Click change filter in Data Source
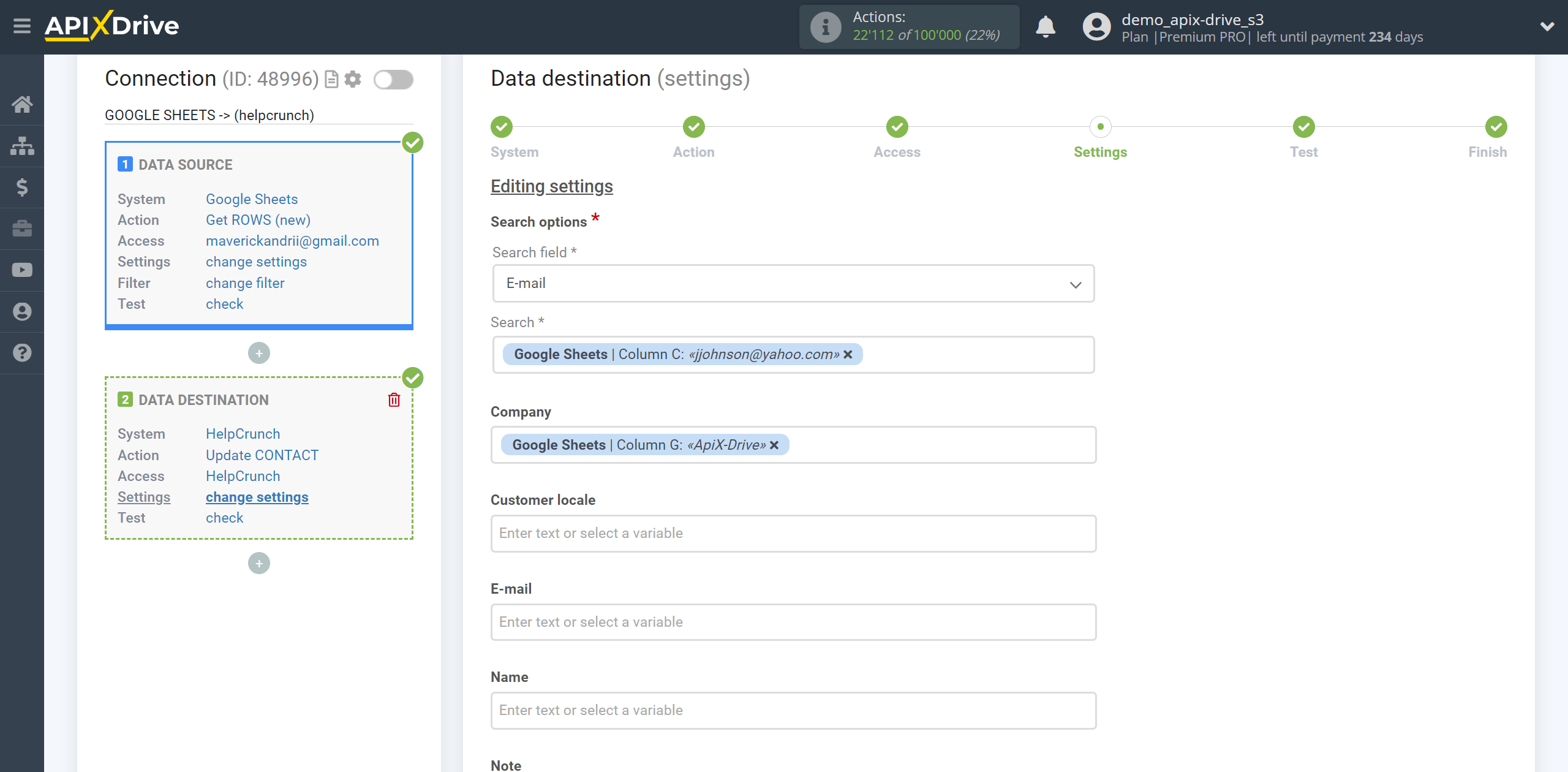 click(245, 283)
